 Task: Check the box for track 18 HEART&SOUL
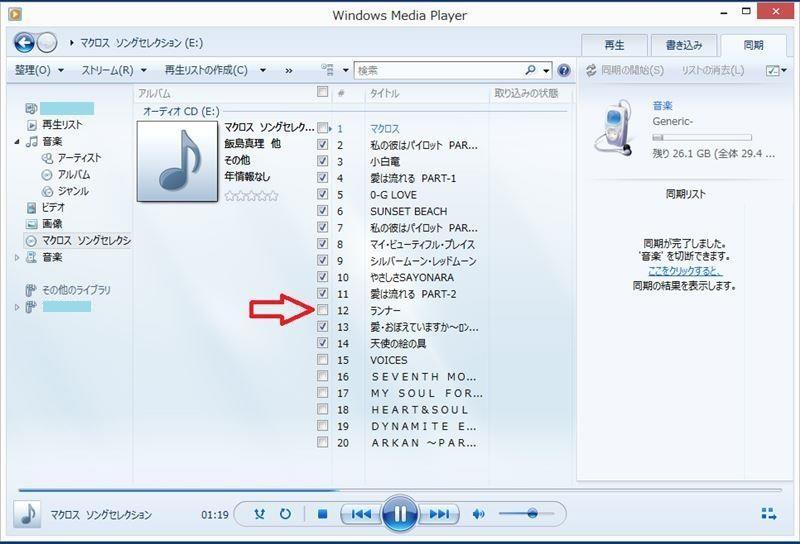322,409
